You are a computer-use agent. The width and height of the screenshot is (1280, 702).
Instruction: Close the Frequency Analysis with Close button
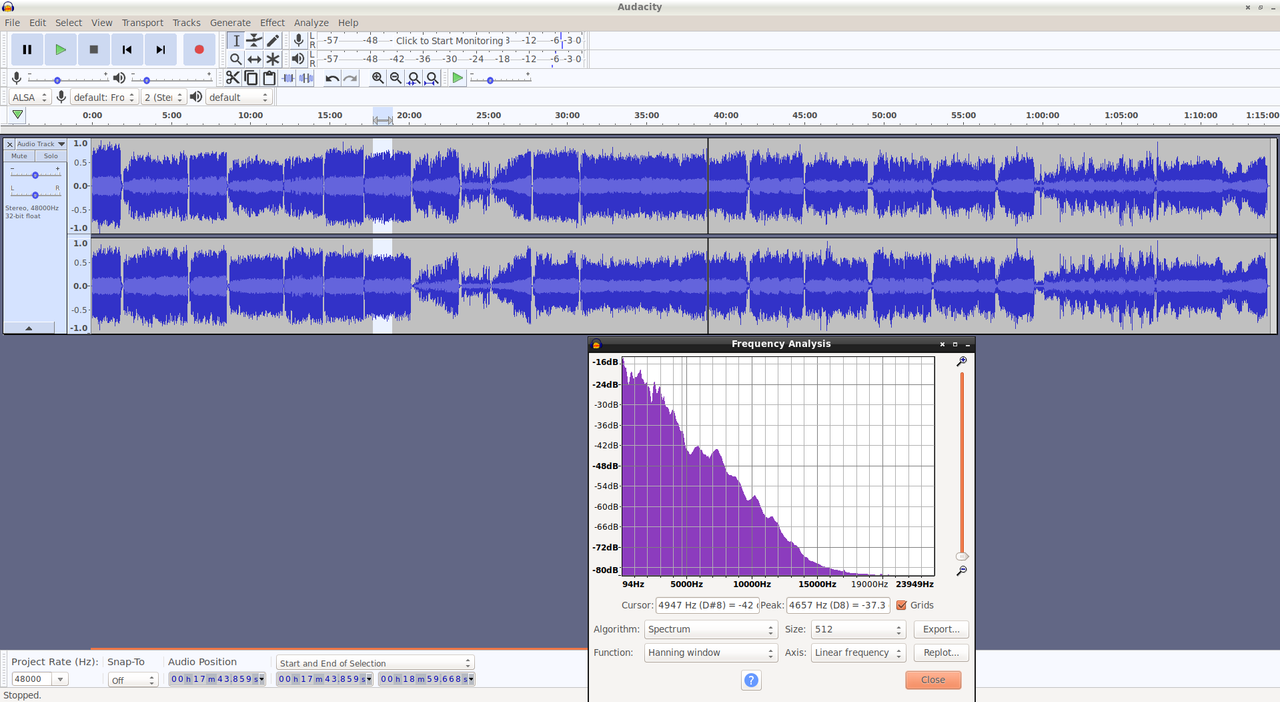coord(933,680)
